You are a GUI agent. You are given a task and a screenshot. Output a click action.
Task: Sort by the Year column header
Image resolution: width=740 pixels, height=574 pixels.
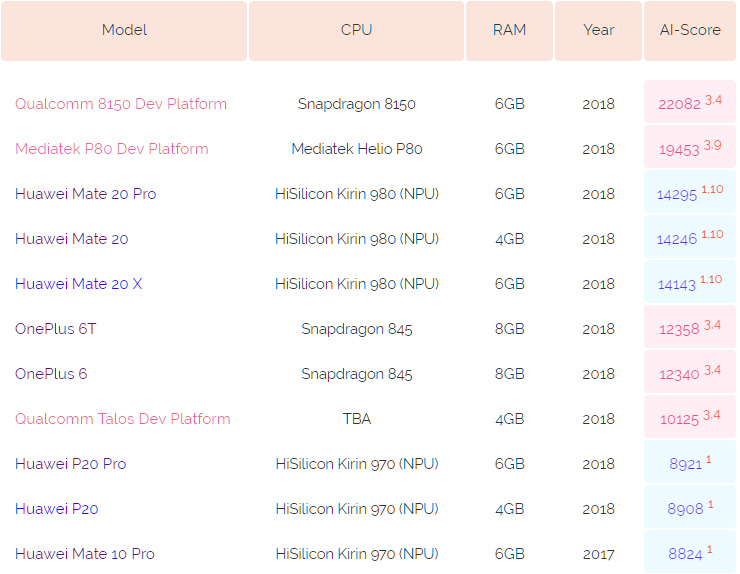[x=598, y=30]
